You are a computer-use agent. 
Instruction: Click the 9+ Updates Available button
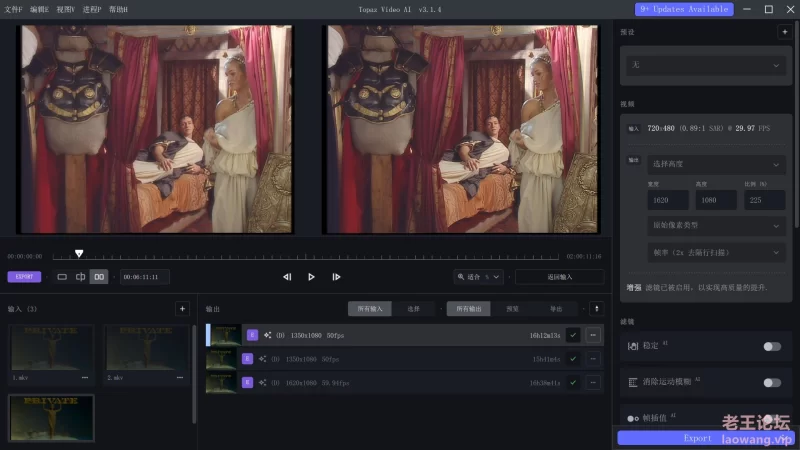[x=684, y=9]
